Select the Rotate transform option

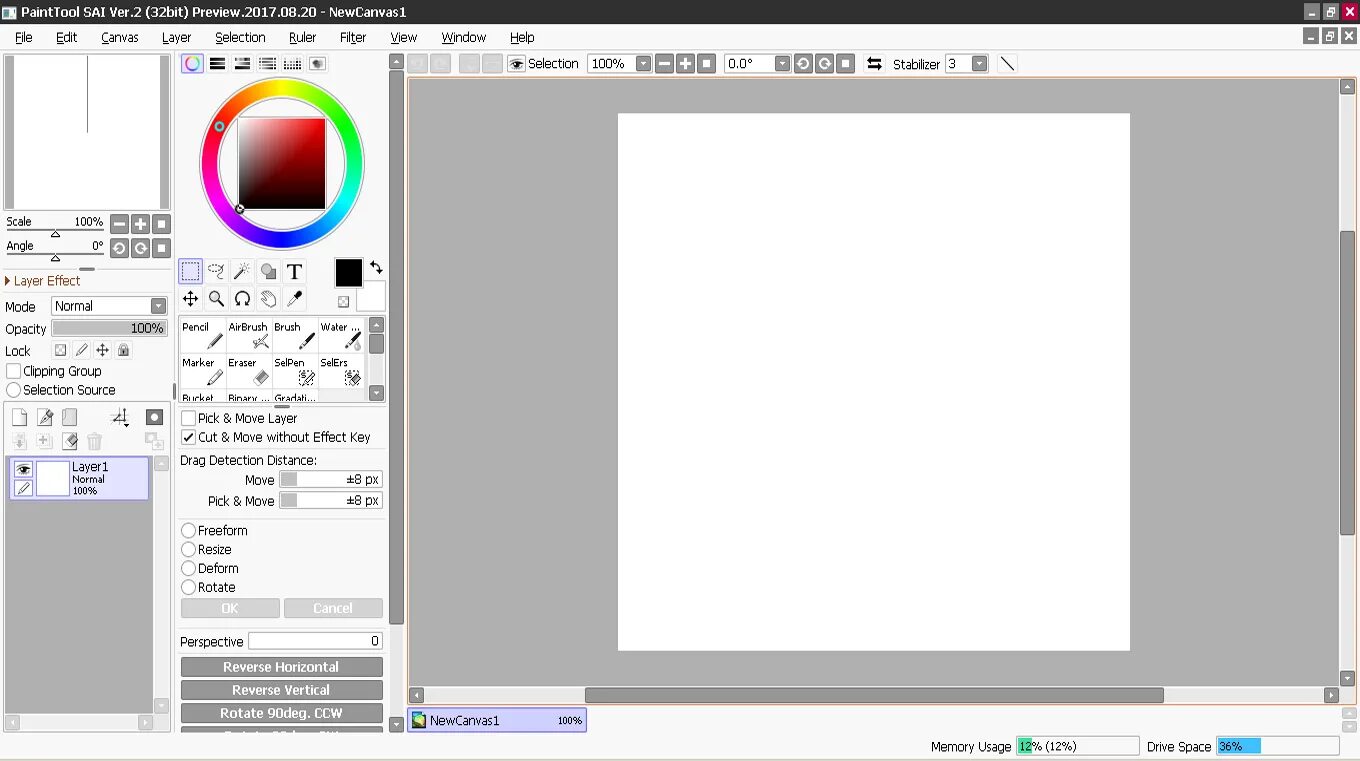[x=188, y=588]
